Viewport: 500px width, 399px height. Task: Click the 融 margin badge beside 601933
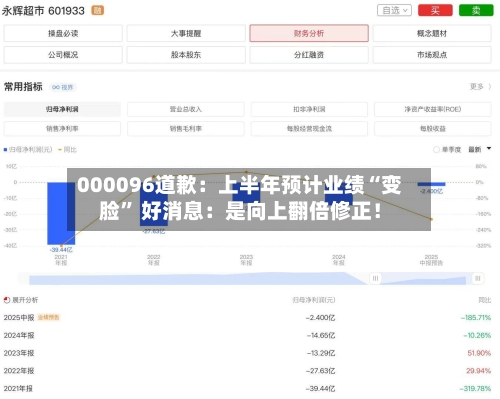[x=98, y=10]
